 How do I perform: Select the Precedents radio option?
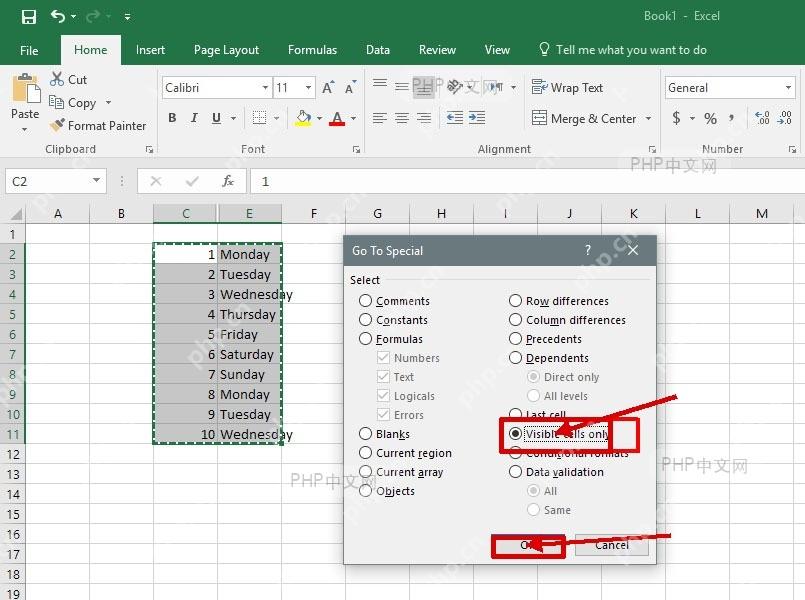515,339
